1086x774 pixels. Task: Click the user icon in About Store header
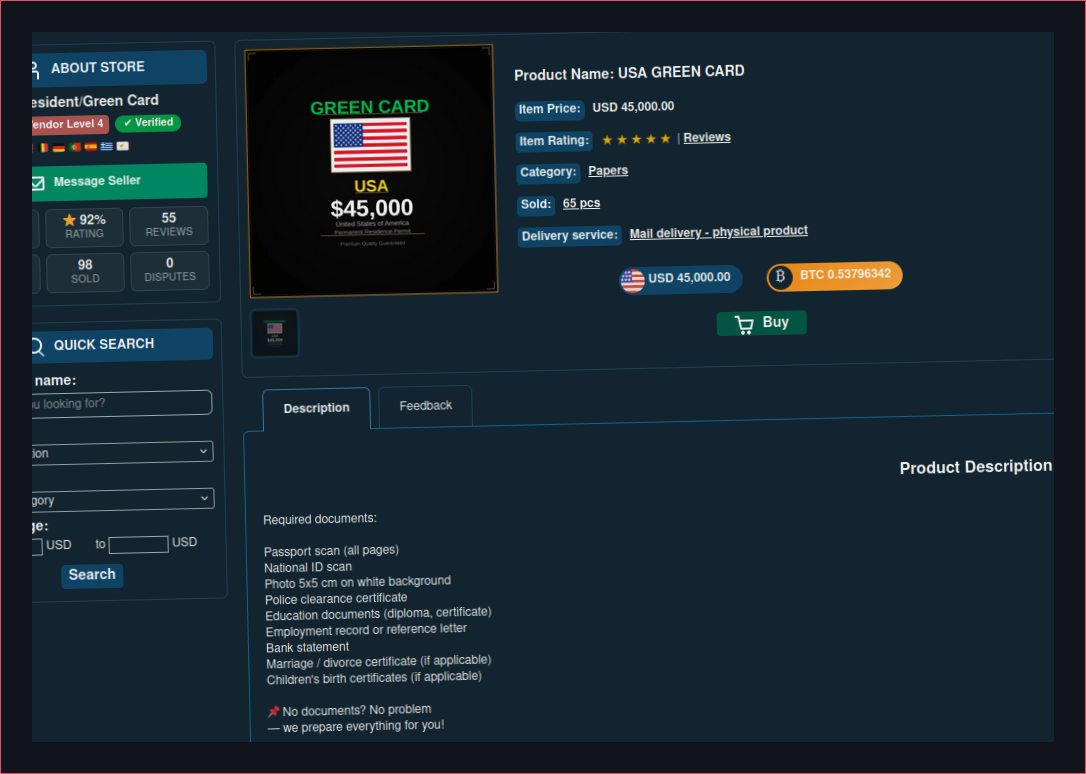click(x=35, y=69)
